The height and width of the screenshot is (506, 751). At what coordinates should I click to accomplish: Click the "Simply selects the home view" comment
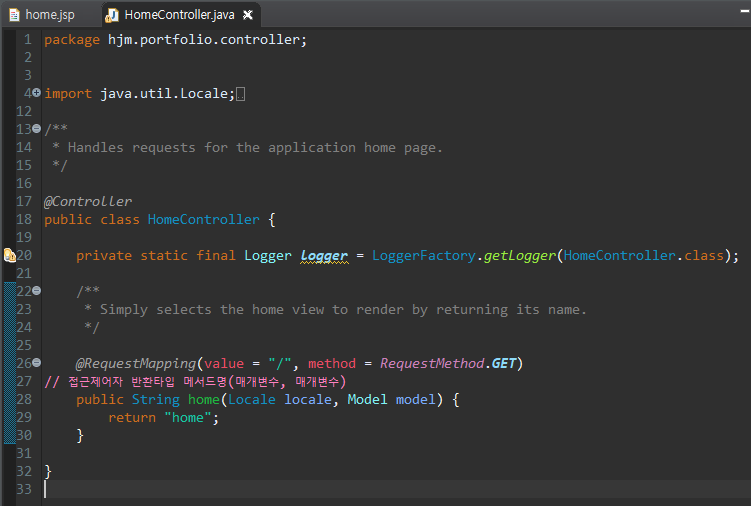pyautogui.click(x=335, y=310)
